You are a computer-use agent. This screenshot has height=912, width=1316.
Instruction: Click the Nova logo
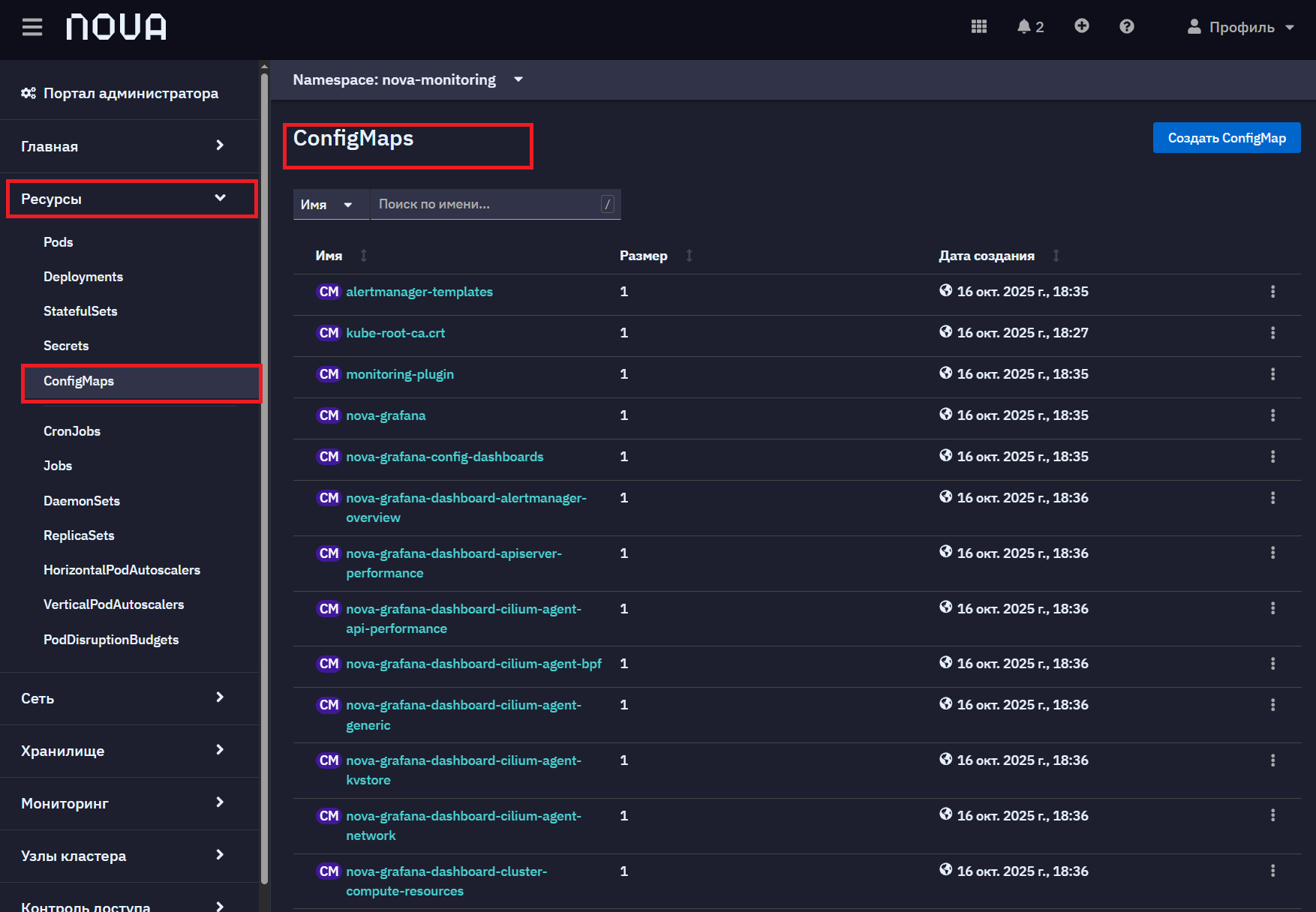116,27
